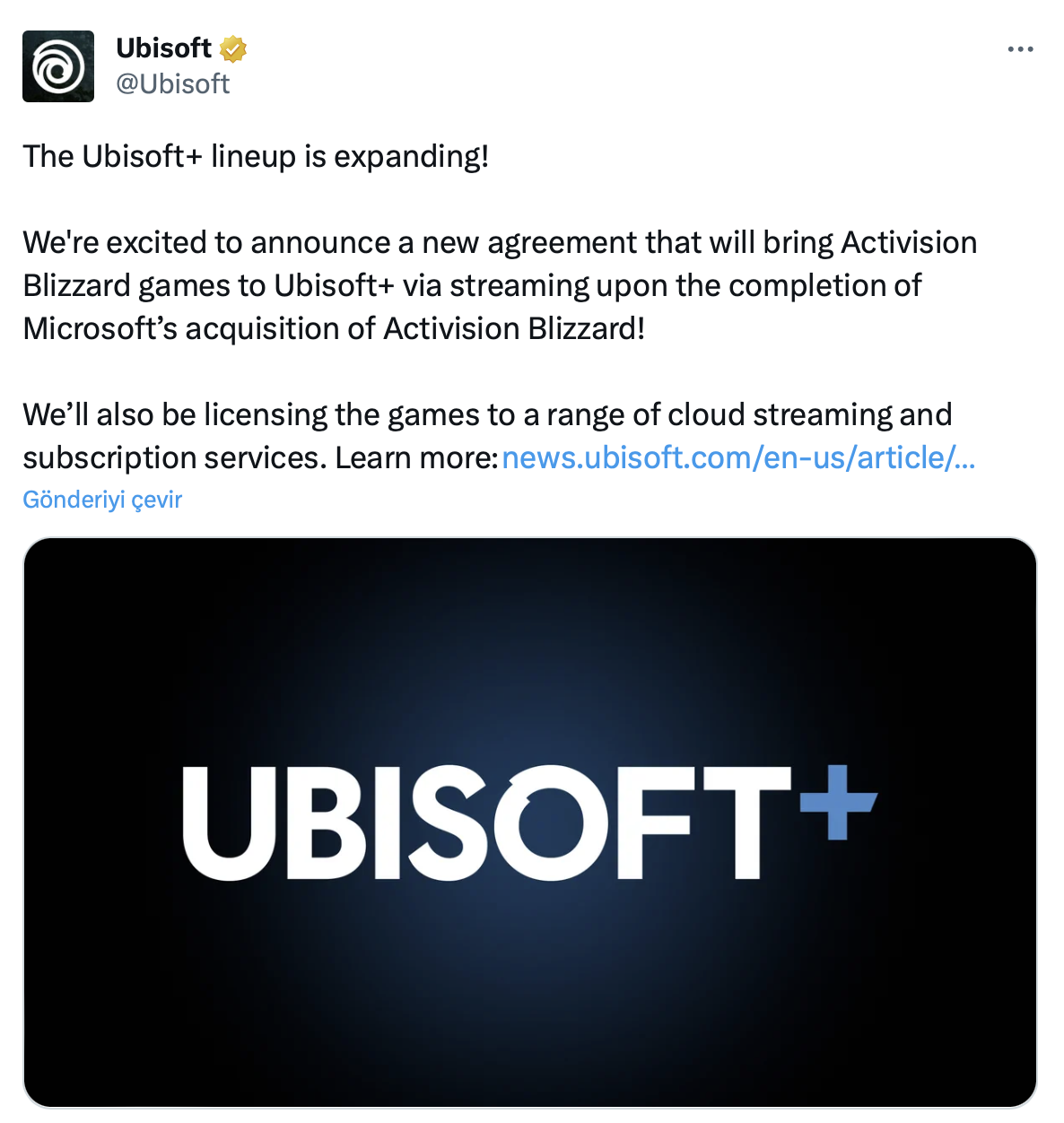Click the bold Ubisoft display name
The height and width of the screenshot is (1123, 1064).
pyautogui.click(x=164, y=48)
